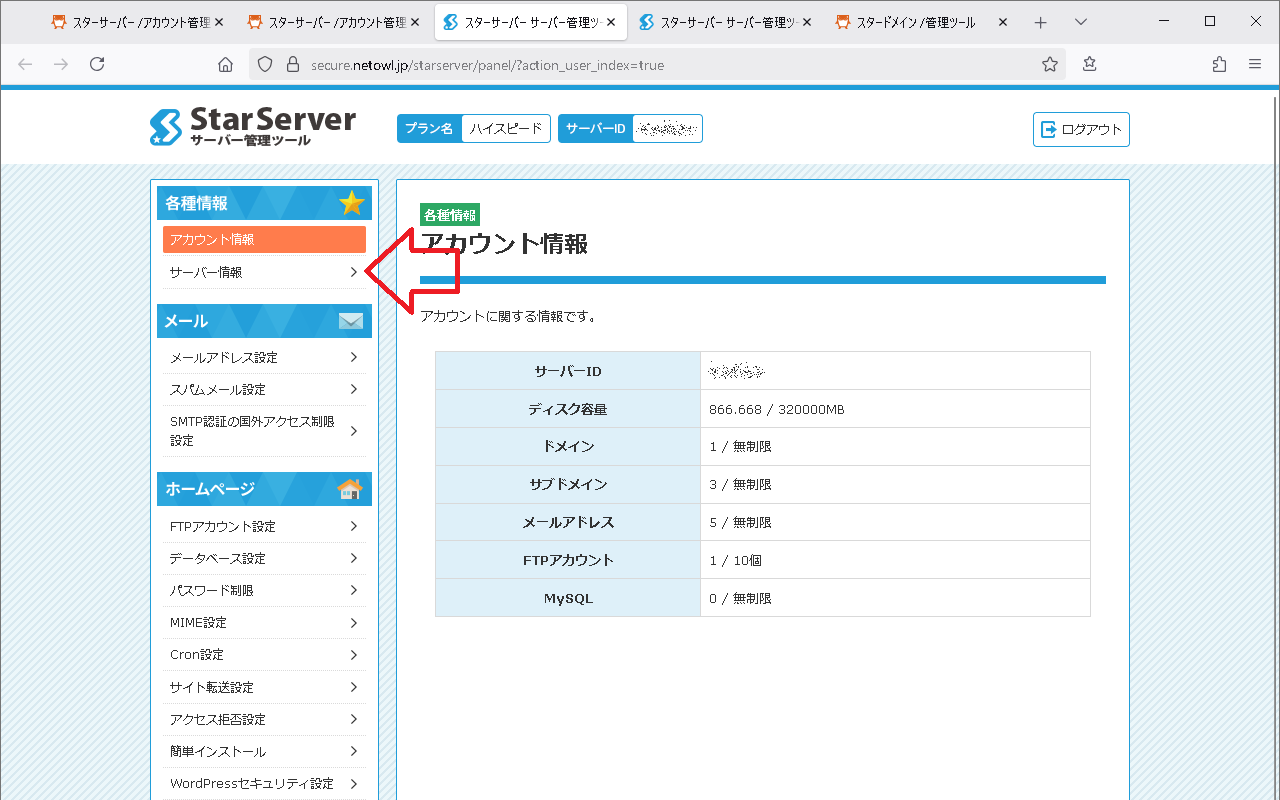The height and width of the screenshot is (800, 1280).
Task: Bookmark this page with the star icon
Action: click(1049, 64)
